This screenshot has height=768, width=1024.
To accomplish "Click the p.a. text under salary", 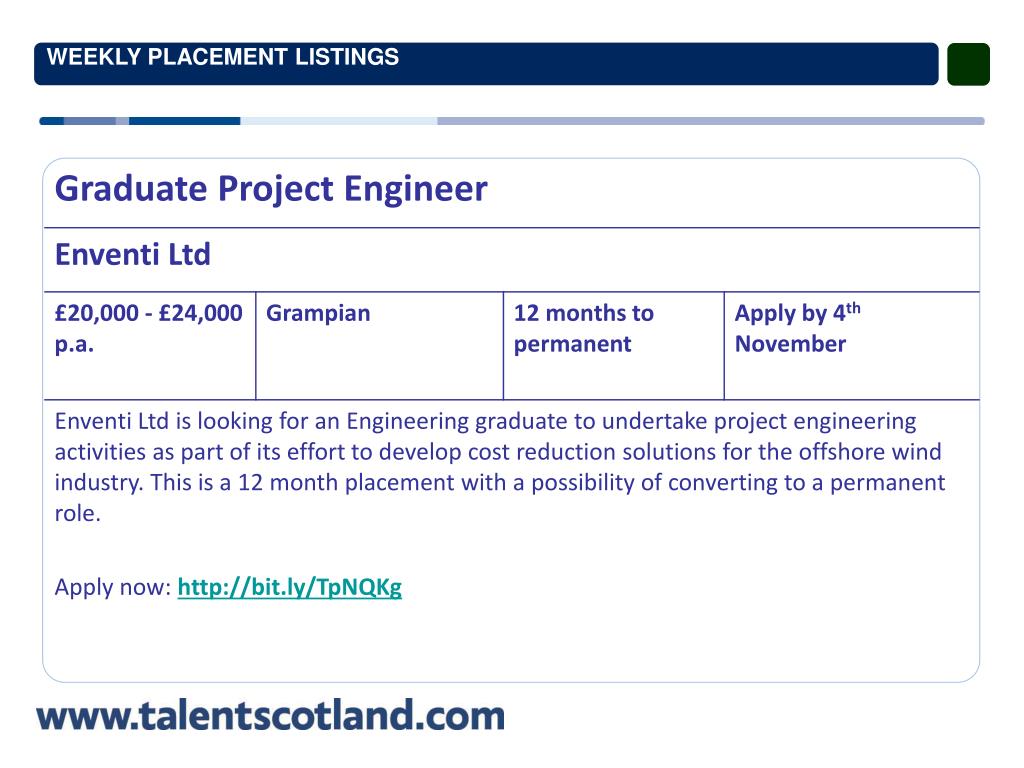I will (74, 344).
